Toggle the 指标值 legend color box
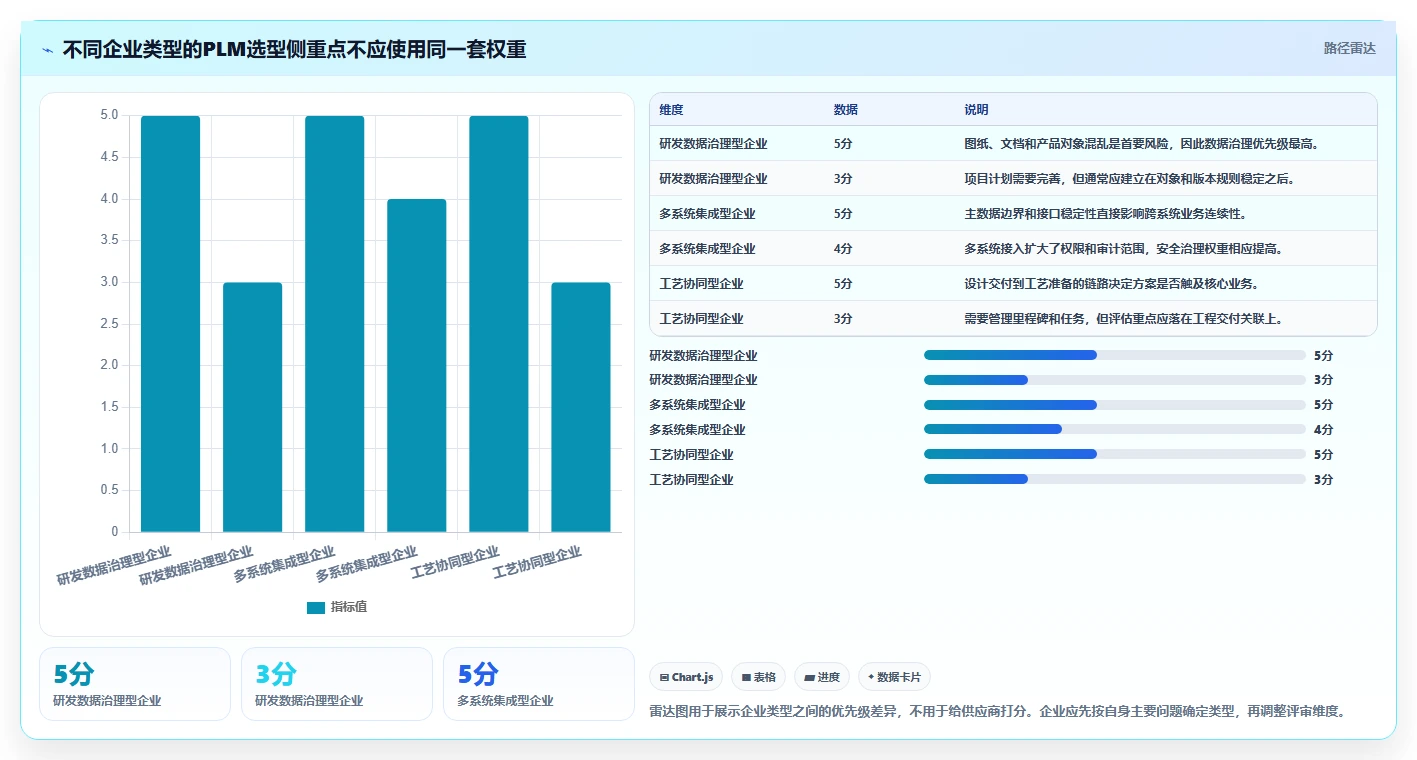Screen dimensions: 1417x760 (316, 607)
